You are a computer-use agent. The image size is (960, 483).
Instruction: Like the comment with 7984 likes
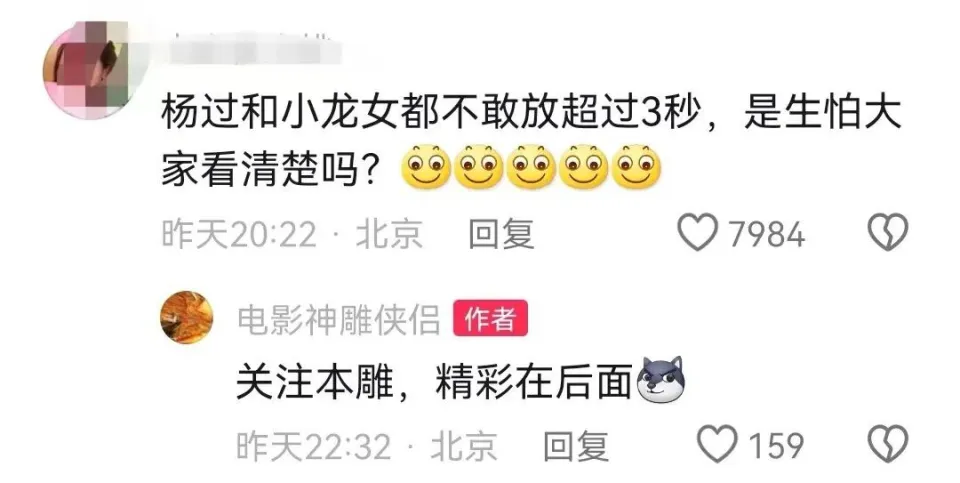pos(697,233)
